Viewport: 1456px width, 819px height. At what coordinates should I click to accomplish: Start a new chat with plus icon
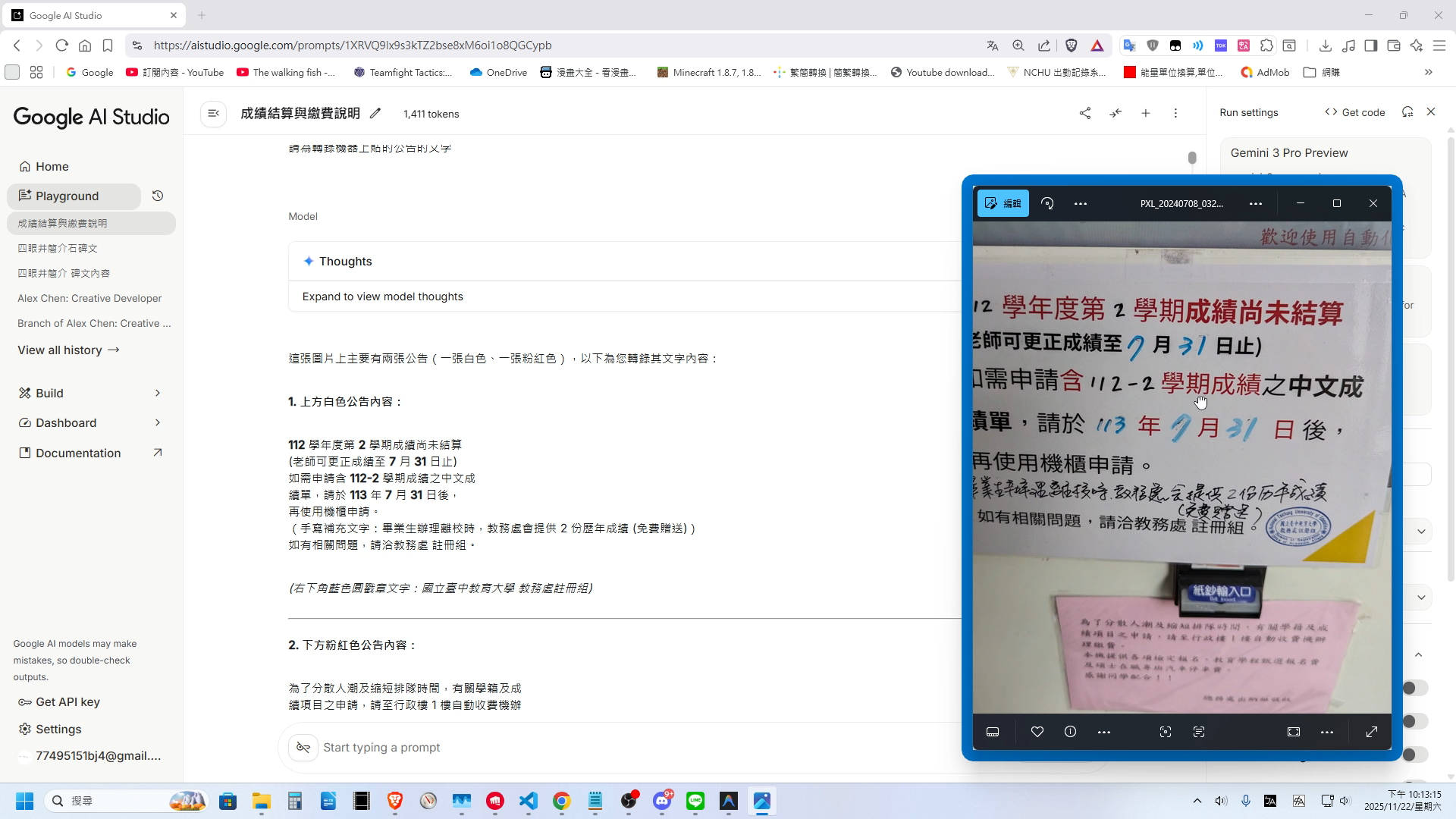[1146, 113]
